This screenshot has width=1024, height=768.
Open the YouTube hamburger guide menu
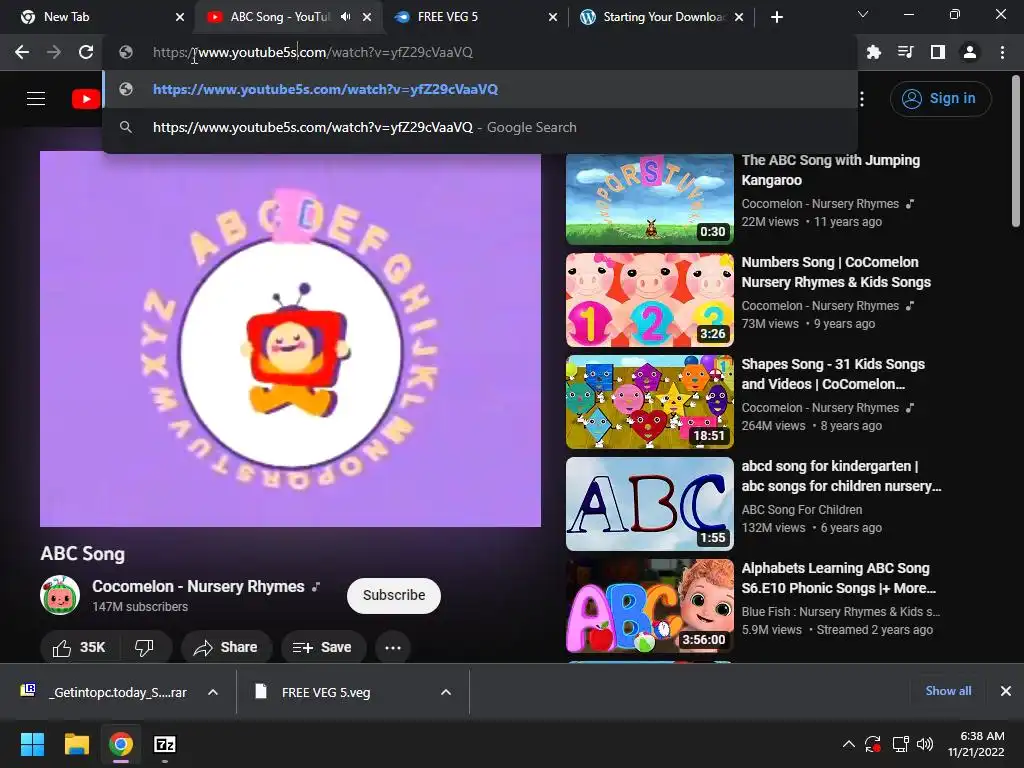click(x=36, y=99)
